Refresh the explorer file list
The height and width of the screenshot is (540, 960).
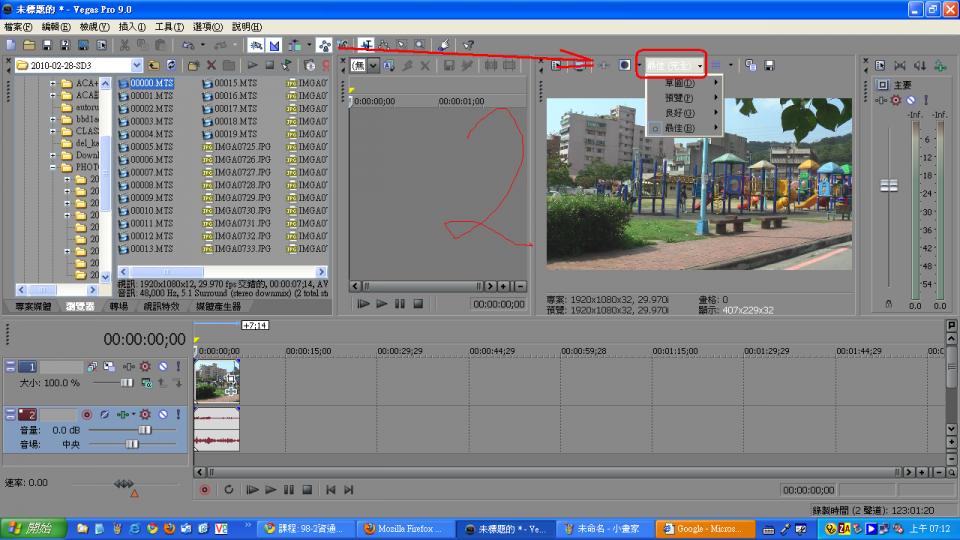coord(170,65)
